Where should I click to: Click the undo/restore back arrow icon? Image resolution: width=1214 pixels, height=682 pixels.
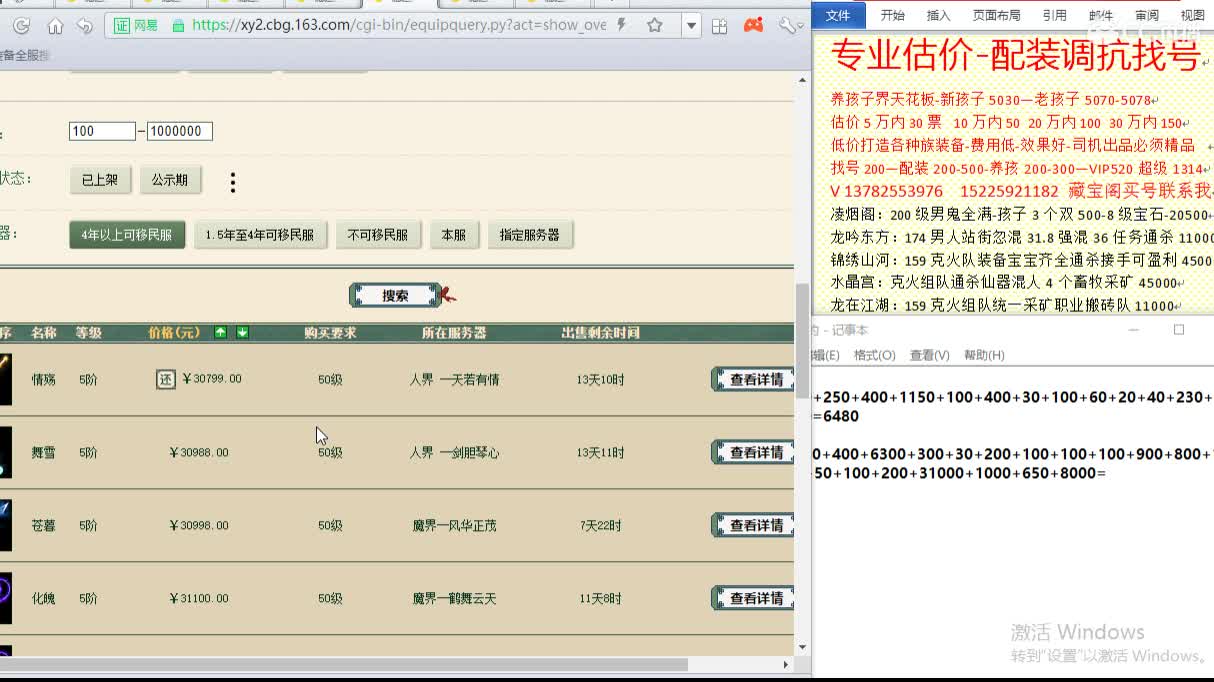[85, 26]
